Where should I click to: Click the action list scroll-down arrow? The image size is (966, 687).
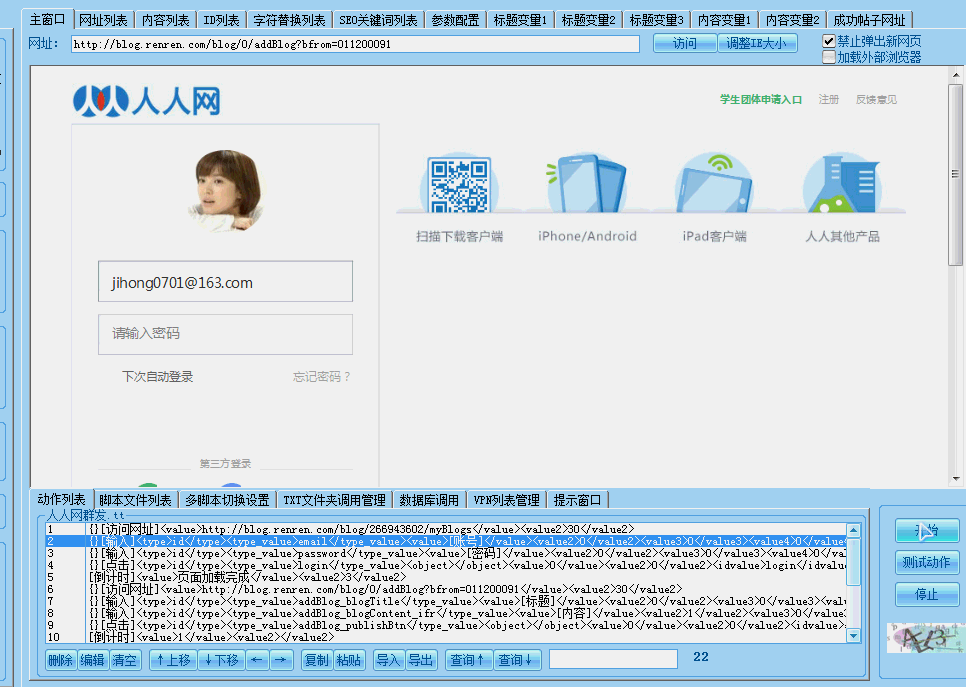pos(853,636)
